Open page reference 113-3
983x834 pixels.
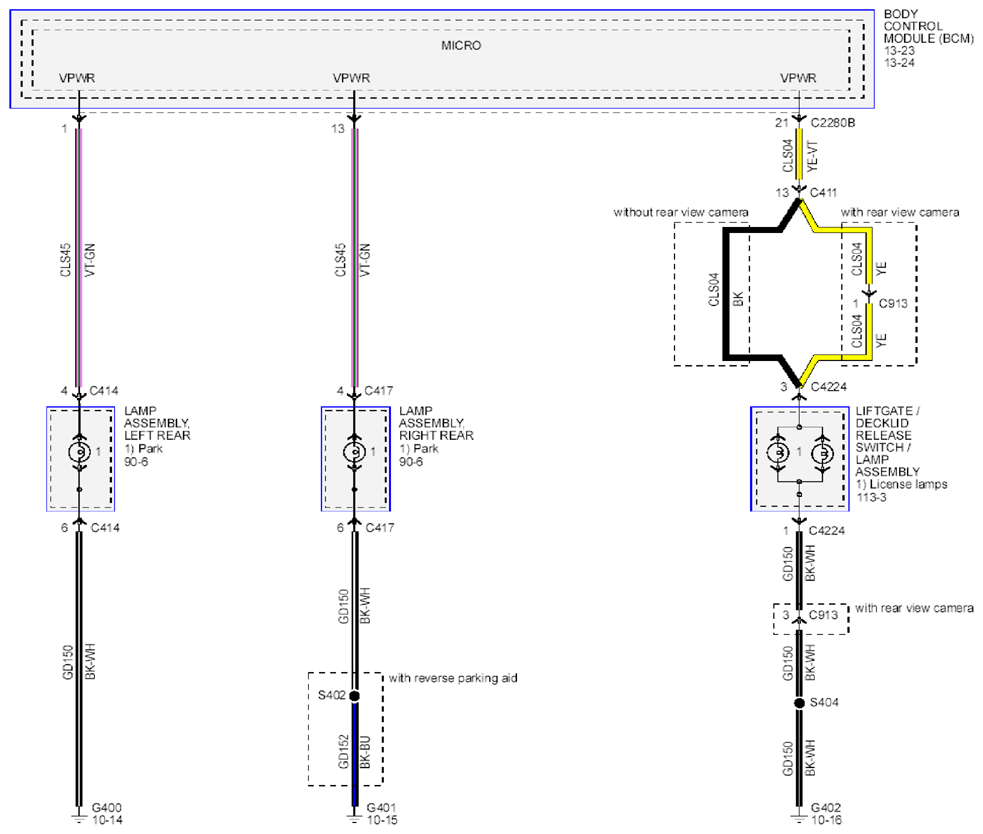point(871,497)
